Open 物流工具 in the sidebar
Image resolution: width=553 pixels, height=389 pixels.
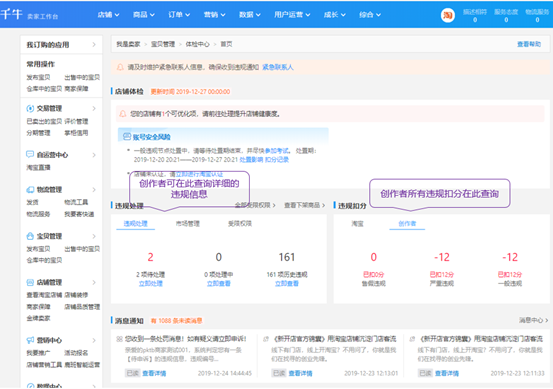[76, 202]
